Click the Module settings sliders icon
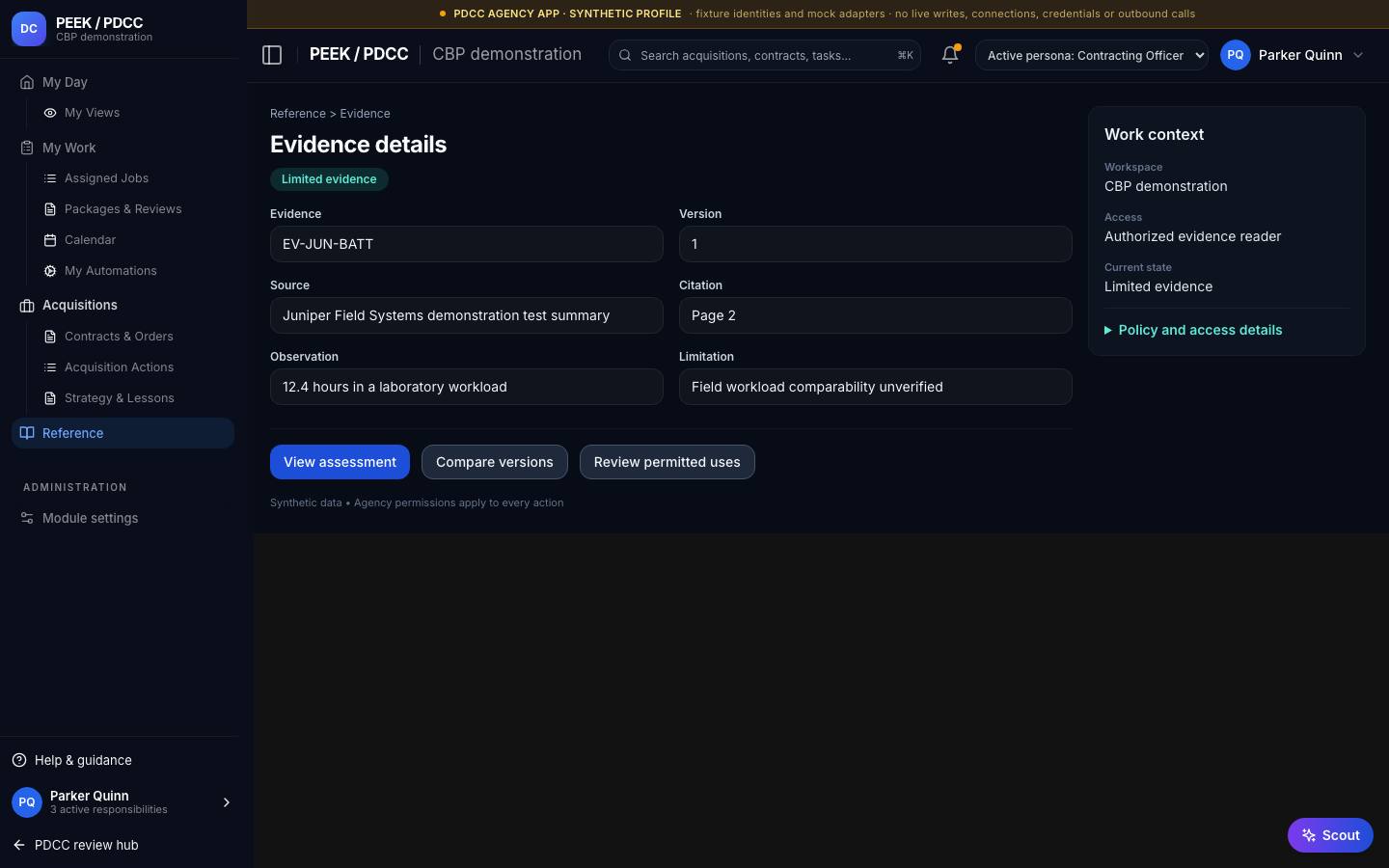Viewport: 1389px width, 868px height. click(27, 518)
